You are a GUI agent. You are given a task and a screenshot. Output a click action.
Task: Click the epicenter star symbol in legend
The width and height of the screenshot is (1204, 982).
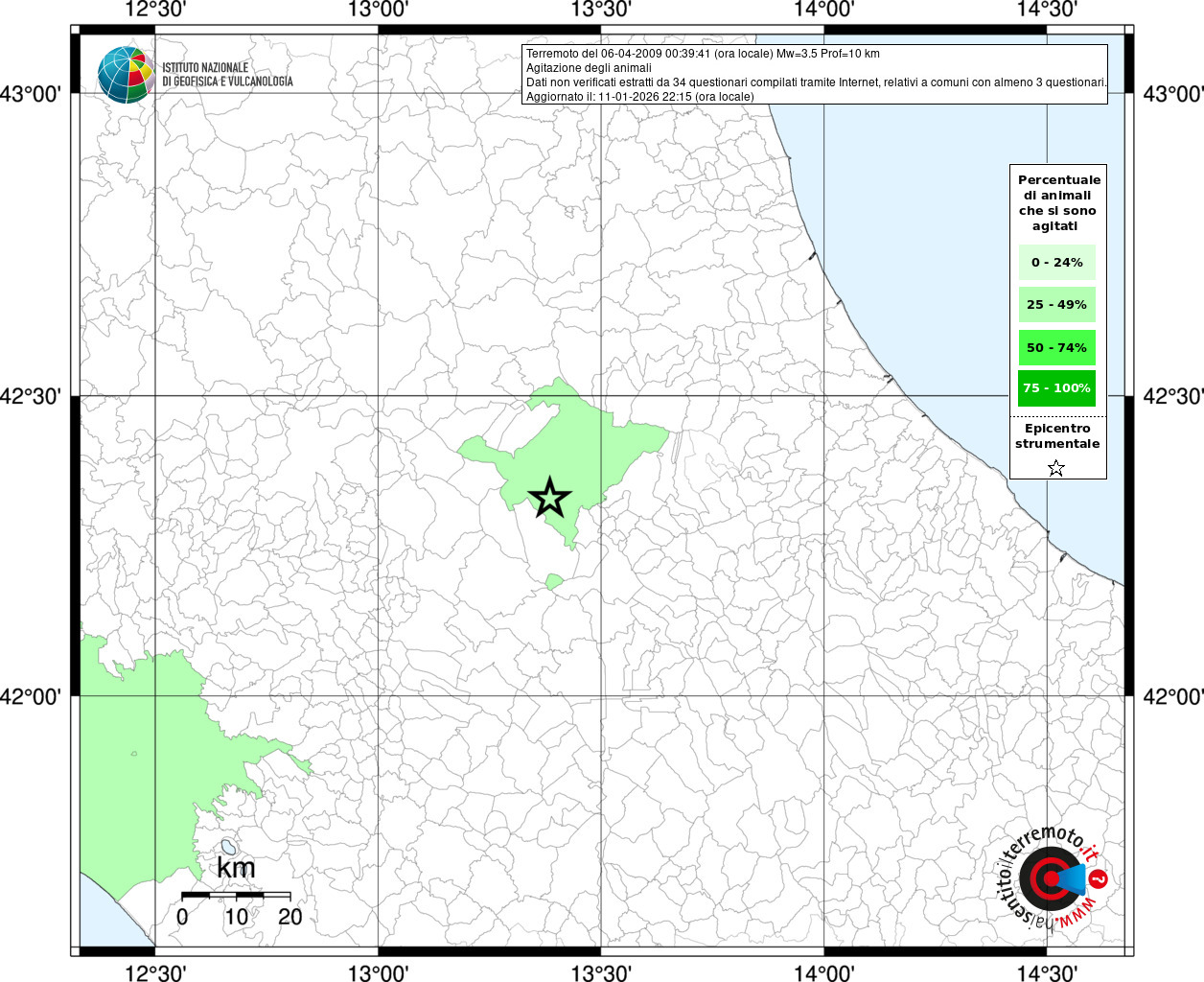[x=1056, y=468]
